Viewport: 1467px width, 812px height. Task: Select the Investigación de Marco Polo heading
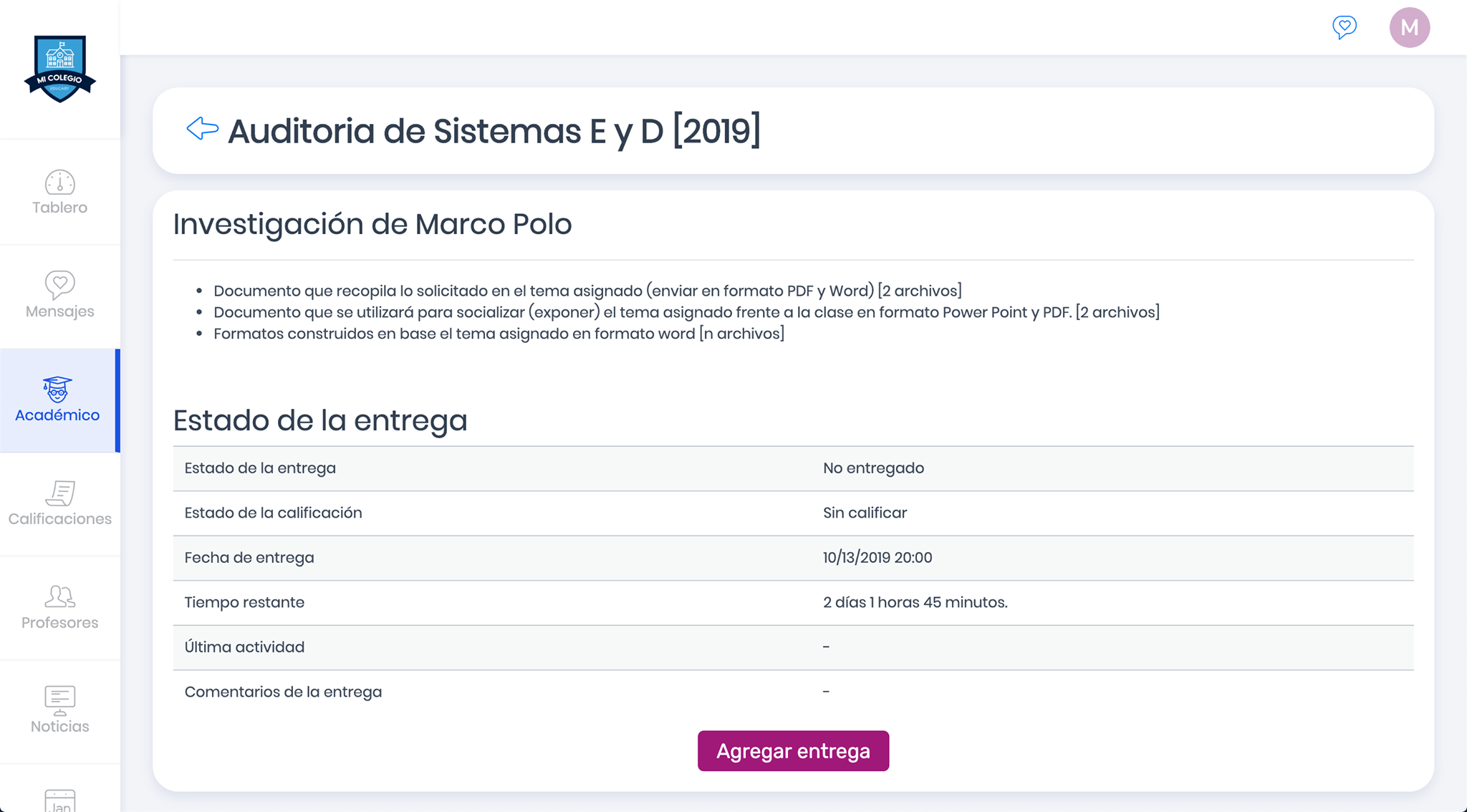pyautogui.click(x=372, y=223)
